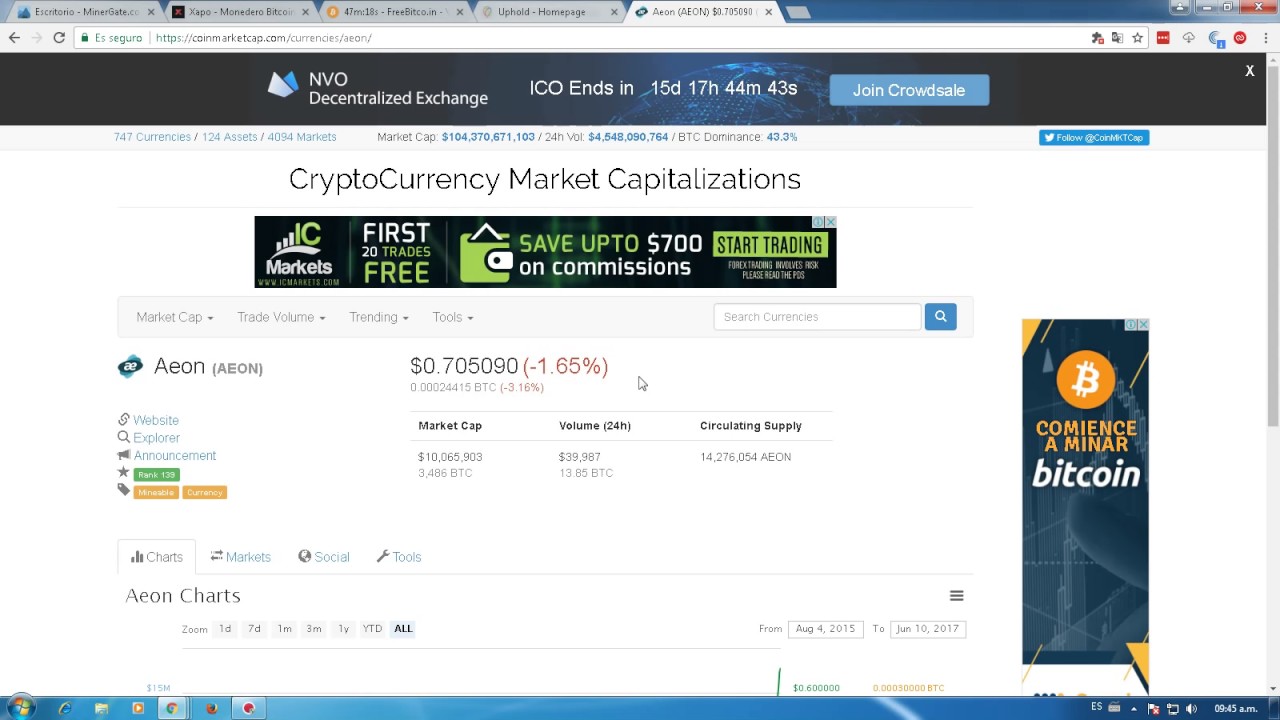Set chart zoom to YTD
The image size is (1280, 720).
click(x=372, y=629)
